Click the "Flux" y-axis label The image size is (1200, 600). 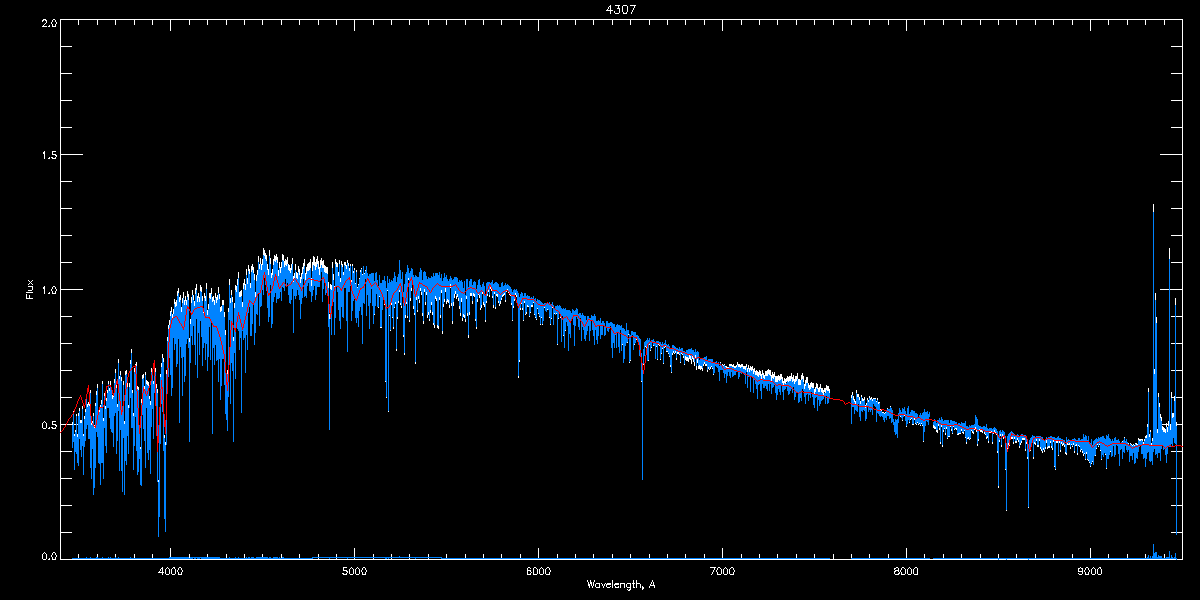[x=30, y=289]
